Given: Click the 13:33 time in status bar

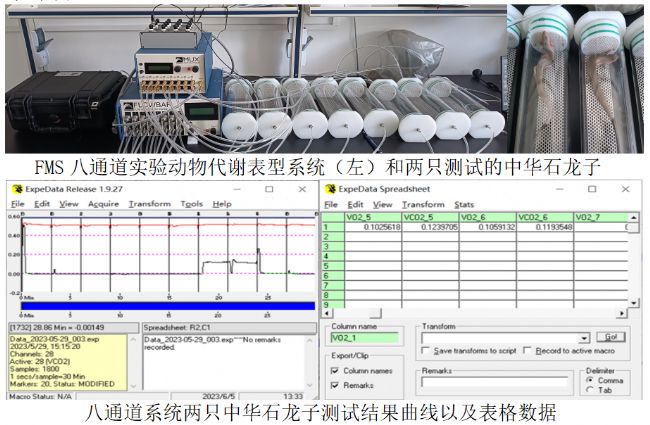Looking at the screenshot, I should click(x=293, y=396).
